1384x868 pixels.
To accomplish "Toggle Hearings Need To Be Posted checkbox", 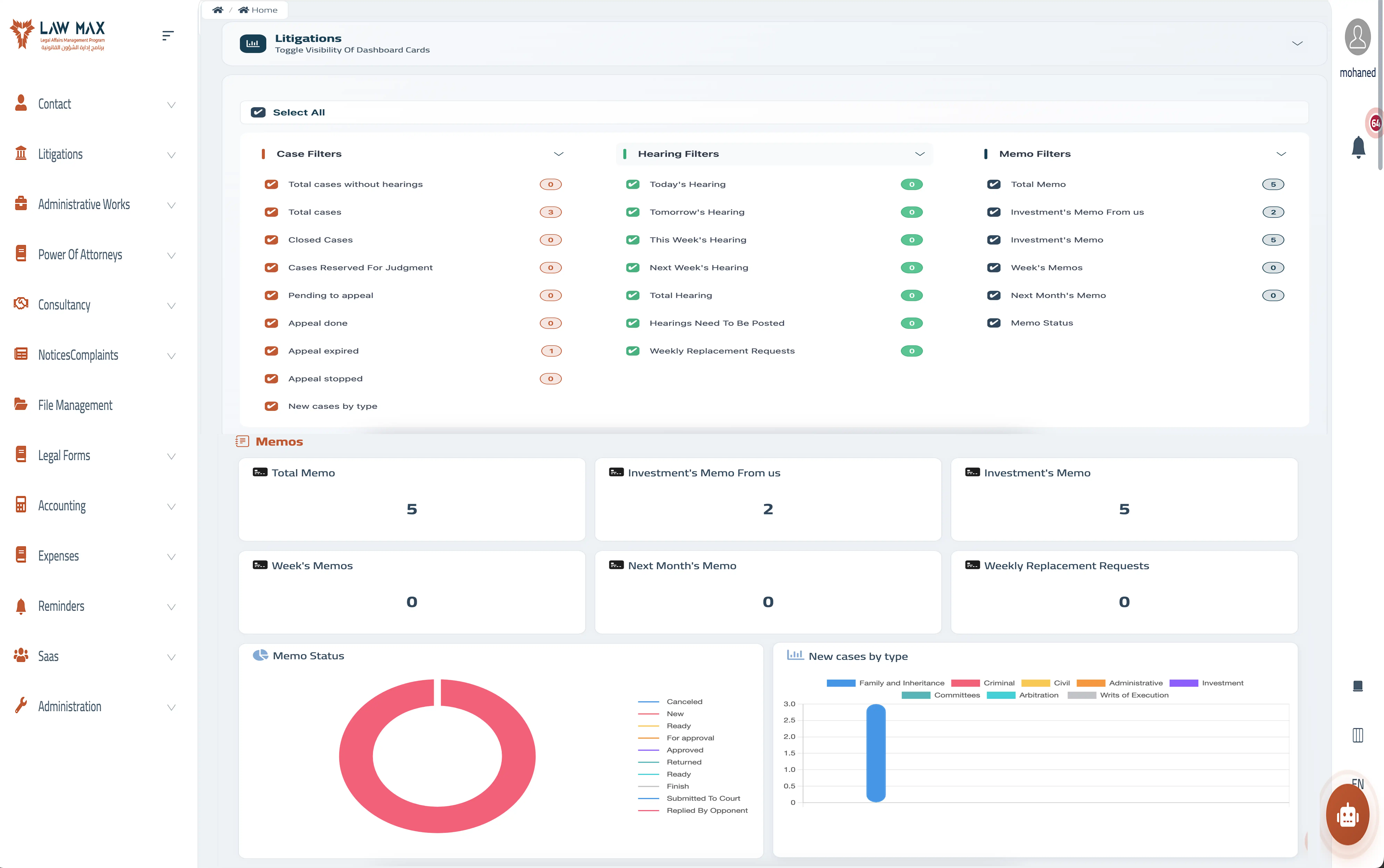I will pyautogui.click(x=633, y=323).
